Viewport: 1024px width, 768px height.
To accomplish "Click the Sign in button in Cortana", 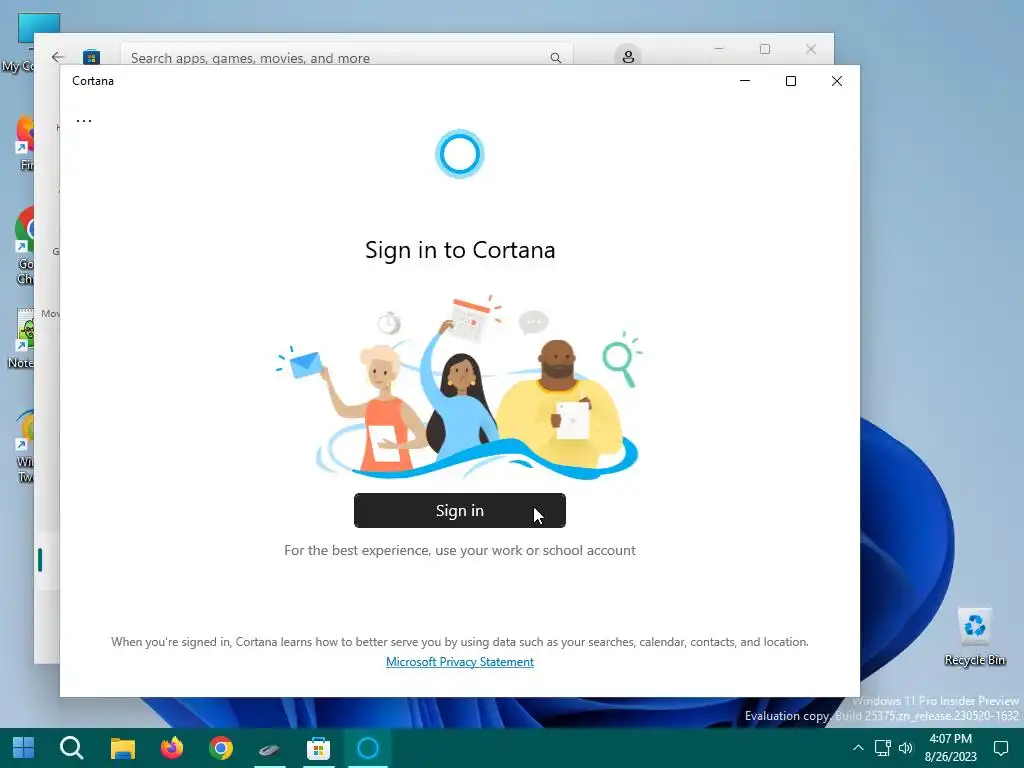I will pos(460,511).
